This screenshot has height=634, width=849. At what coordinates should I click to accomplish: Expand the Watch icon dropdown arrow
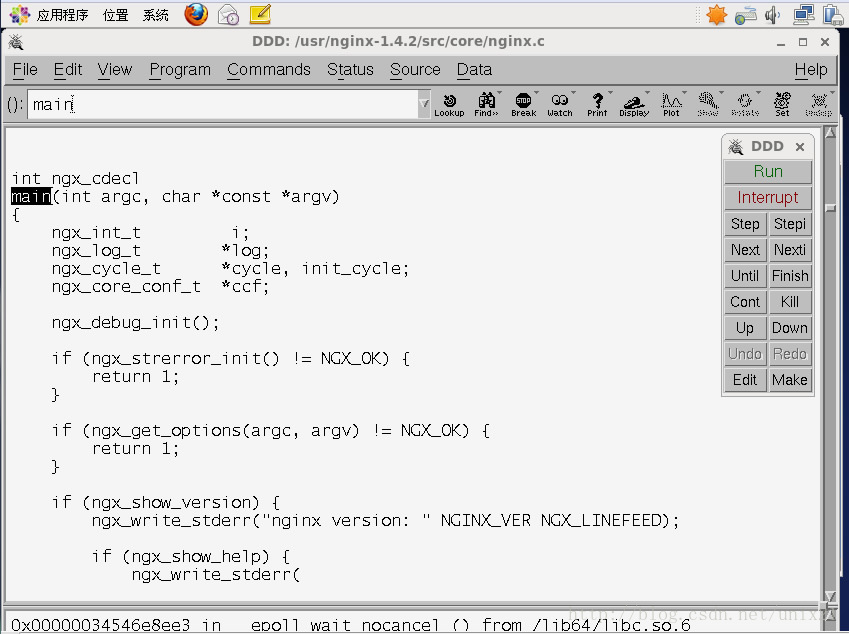tap(573, 93)
